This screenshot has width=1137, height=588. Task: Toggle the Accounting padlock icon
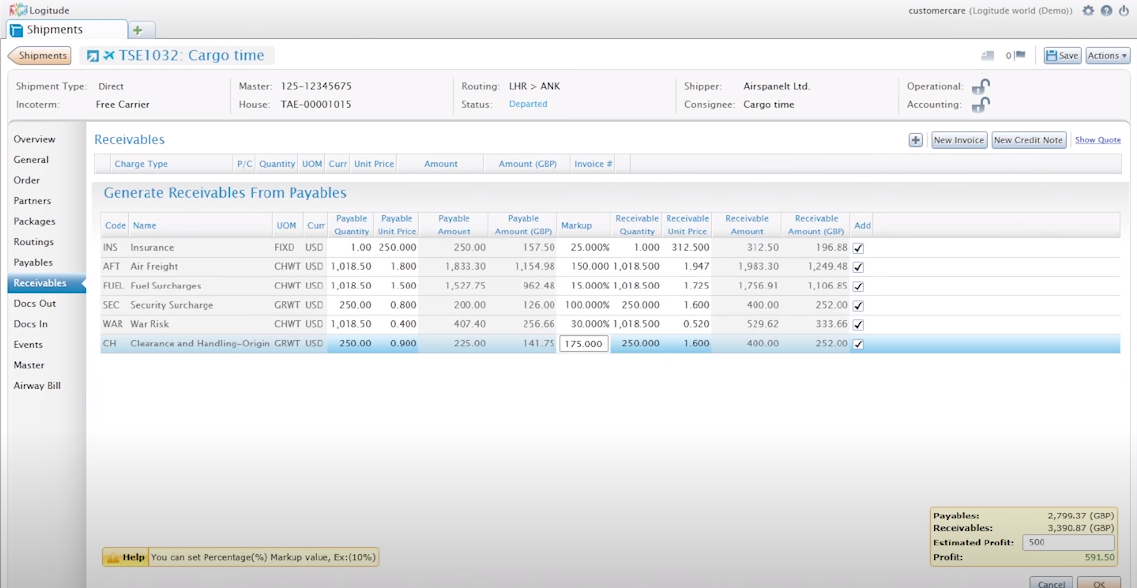click(x=980, y=104)
